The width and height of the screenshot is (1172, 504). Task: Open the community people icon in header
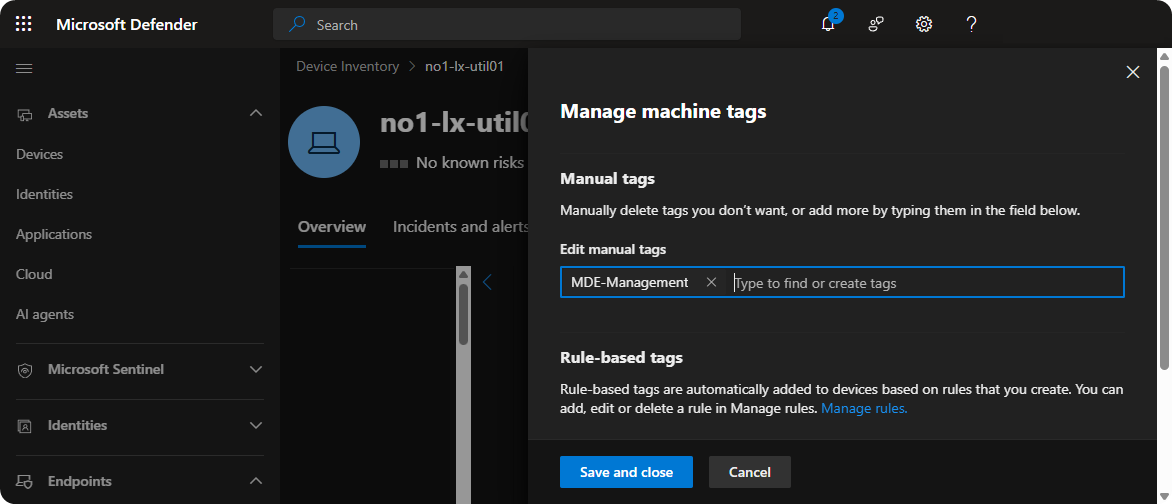pyautogui.click(x=876, y=24)
